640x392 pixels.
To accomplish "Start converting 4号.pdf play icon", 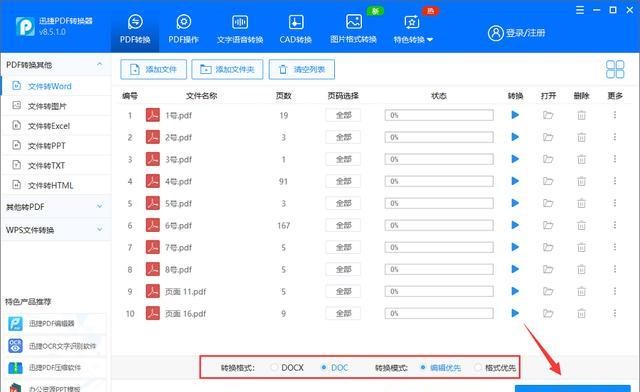I will tap(515, 181).
